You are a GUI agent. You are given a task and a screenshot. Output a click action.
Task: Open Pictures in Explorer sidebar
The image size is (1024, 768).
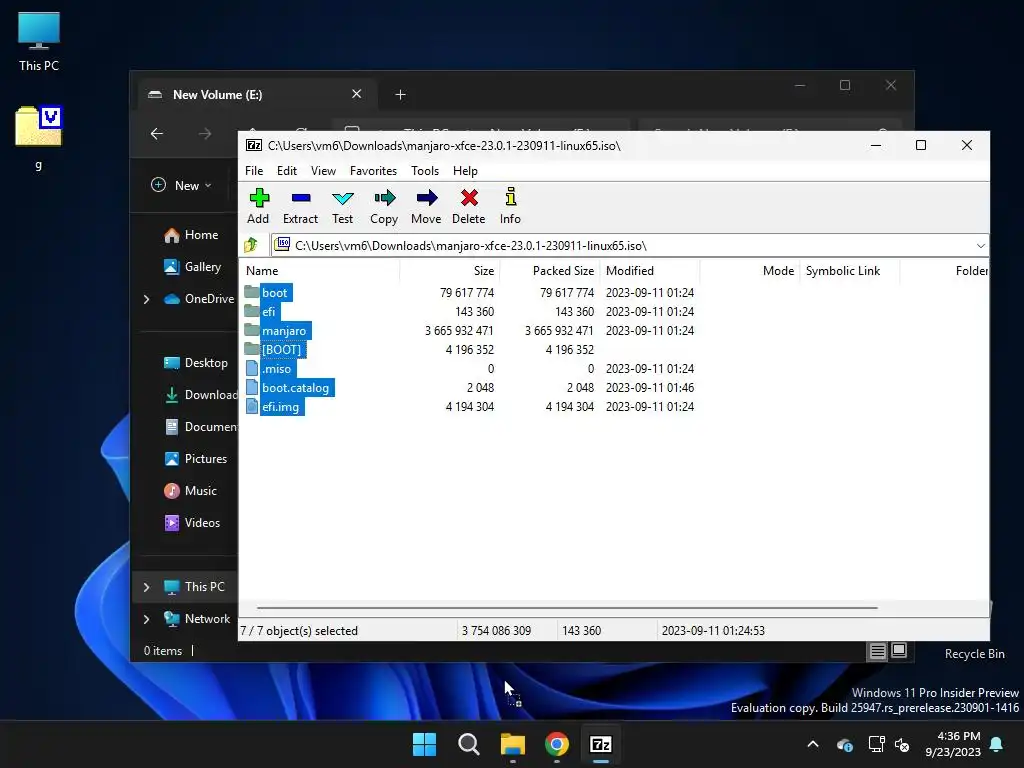tap(196, 459)
